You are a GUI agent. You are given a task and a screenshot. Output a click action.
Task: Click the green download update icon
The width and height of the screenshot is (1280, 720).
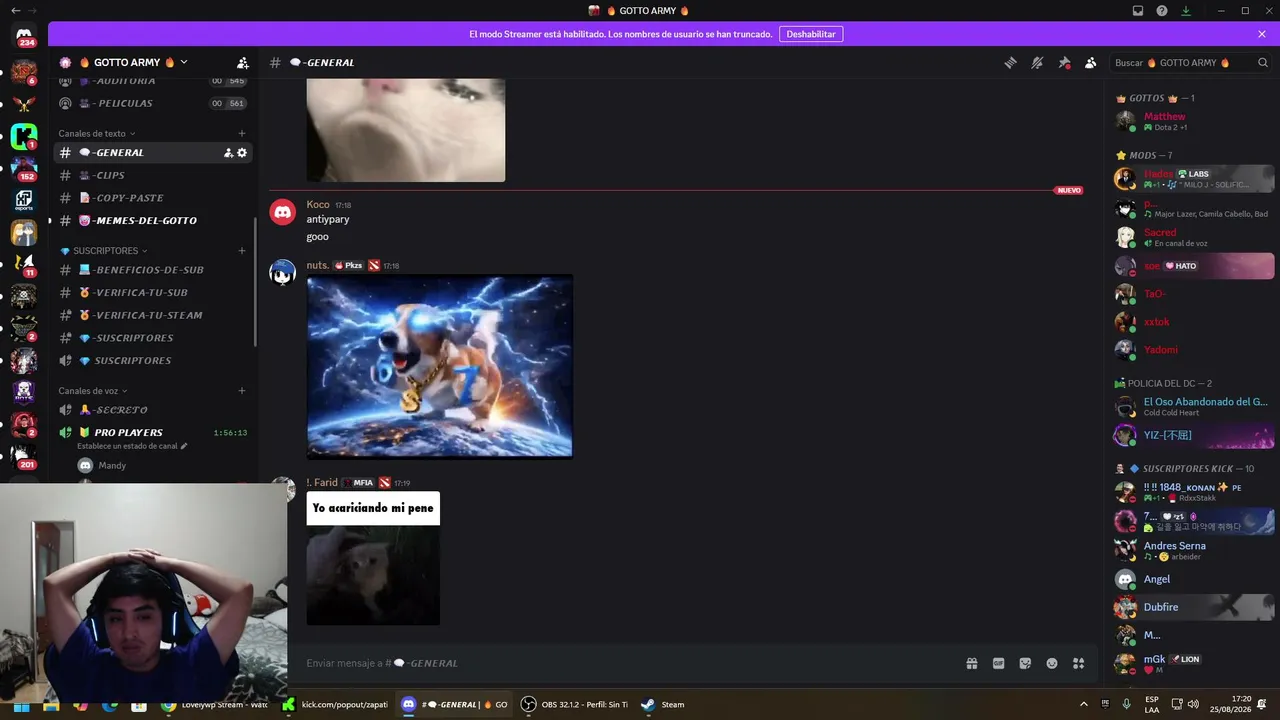click(x=1186, y=10)
